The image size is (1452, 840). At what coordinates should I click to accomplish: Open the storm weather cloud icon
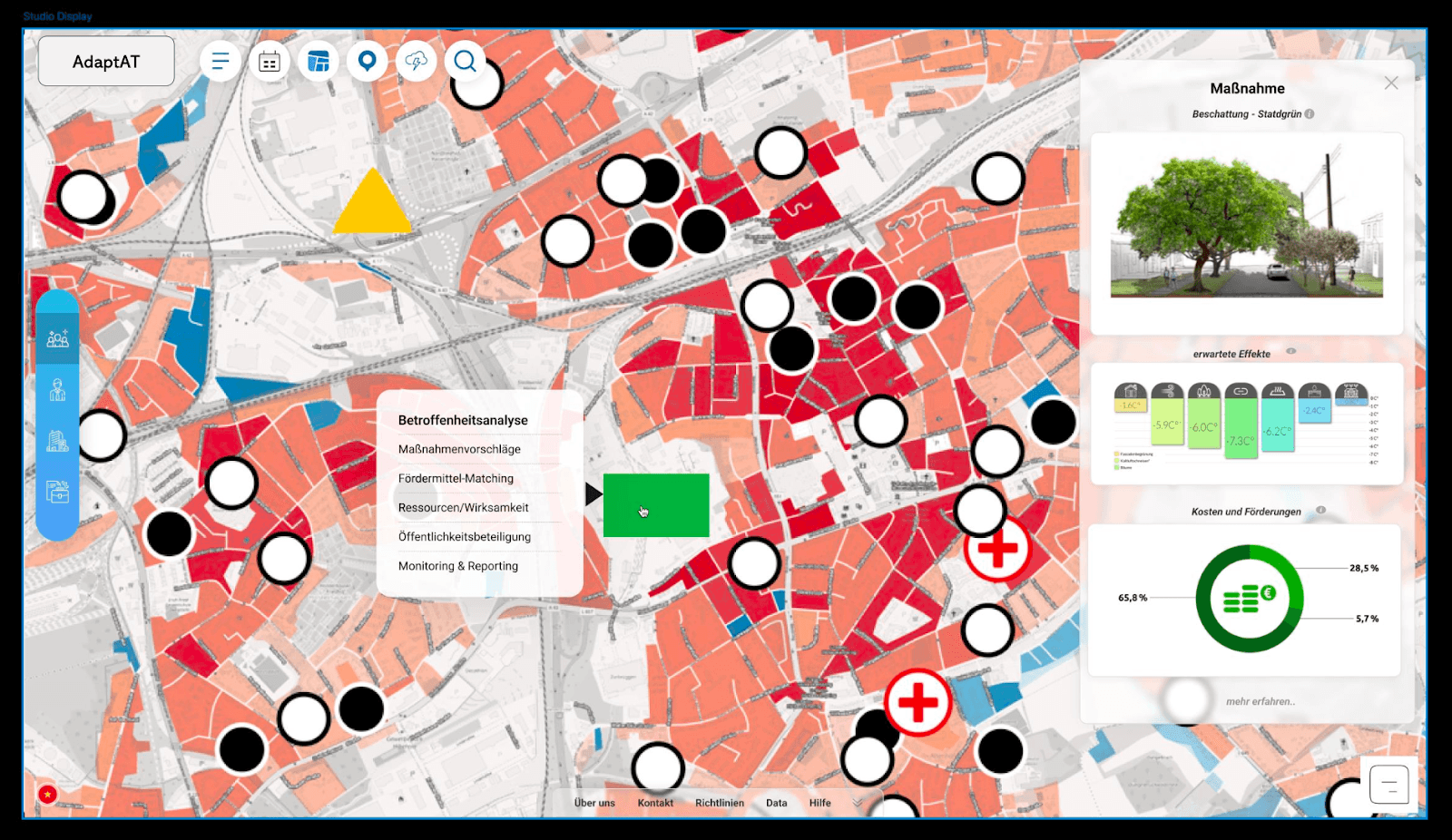tap(417, 62)
